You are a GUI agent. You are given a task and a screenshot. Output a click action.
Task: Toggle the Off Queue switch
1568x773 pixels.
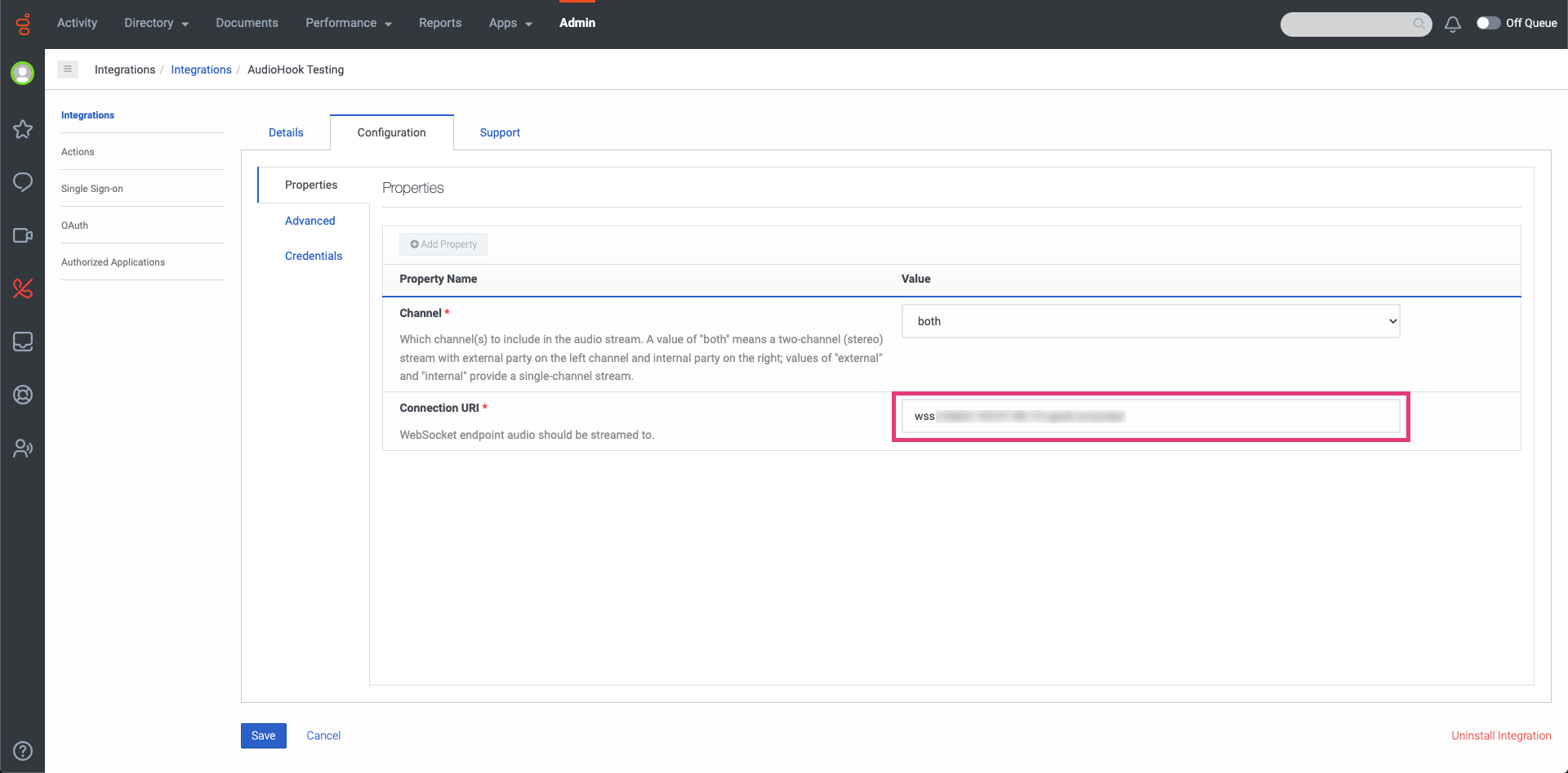(x=1487, y=23)
